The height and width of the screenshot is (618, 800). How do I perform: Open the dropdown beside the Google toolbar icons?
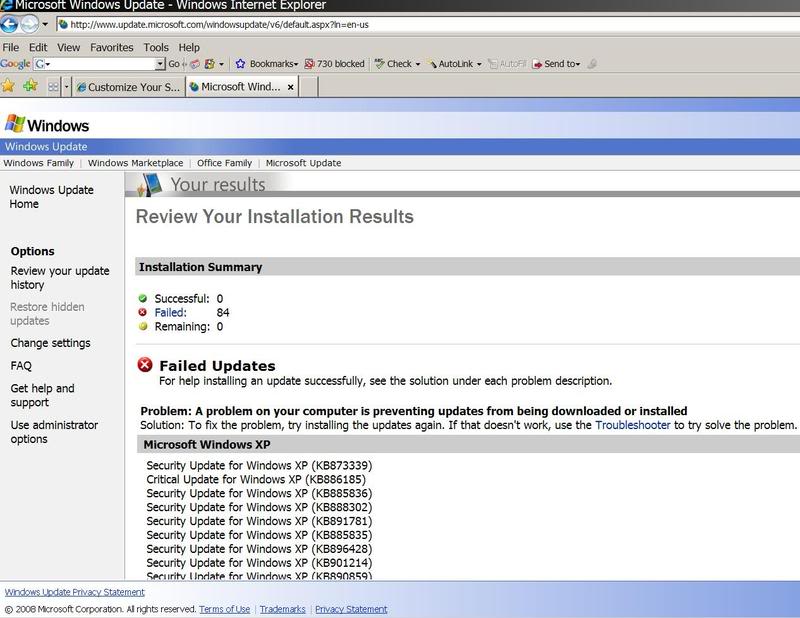click(221, 64)
